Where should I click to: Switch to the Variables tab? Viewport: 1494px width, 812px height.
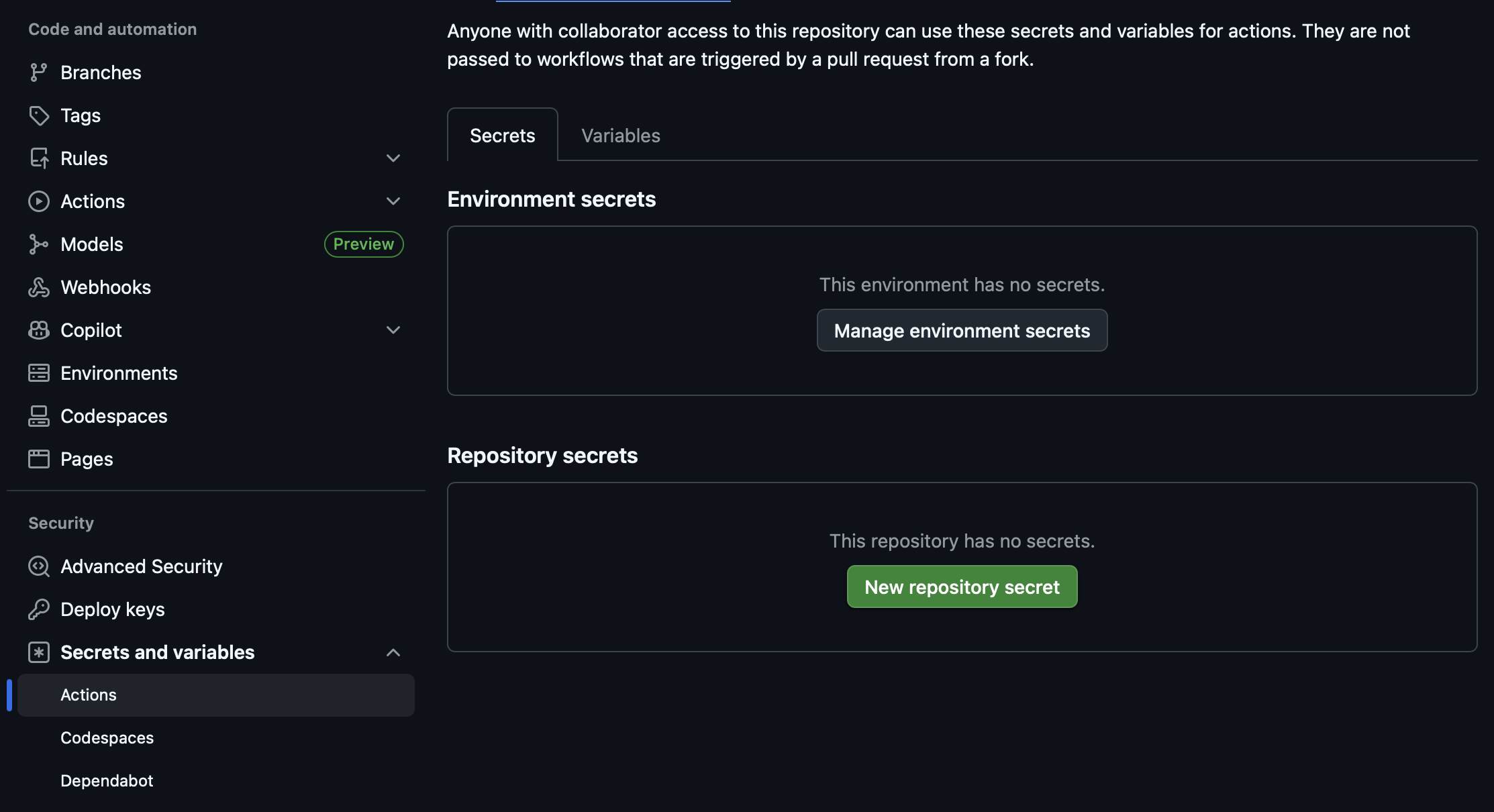(x=620, y=136)
